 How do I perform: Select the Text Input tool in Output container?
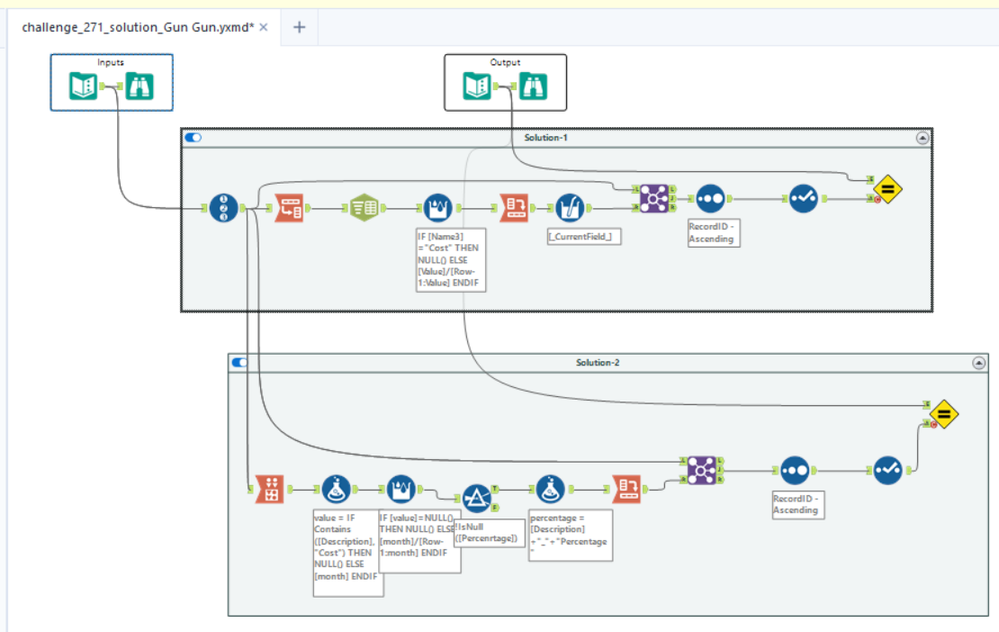pyautogui.click(x=477, y=86)
